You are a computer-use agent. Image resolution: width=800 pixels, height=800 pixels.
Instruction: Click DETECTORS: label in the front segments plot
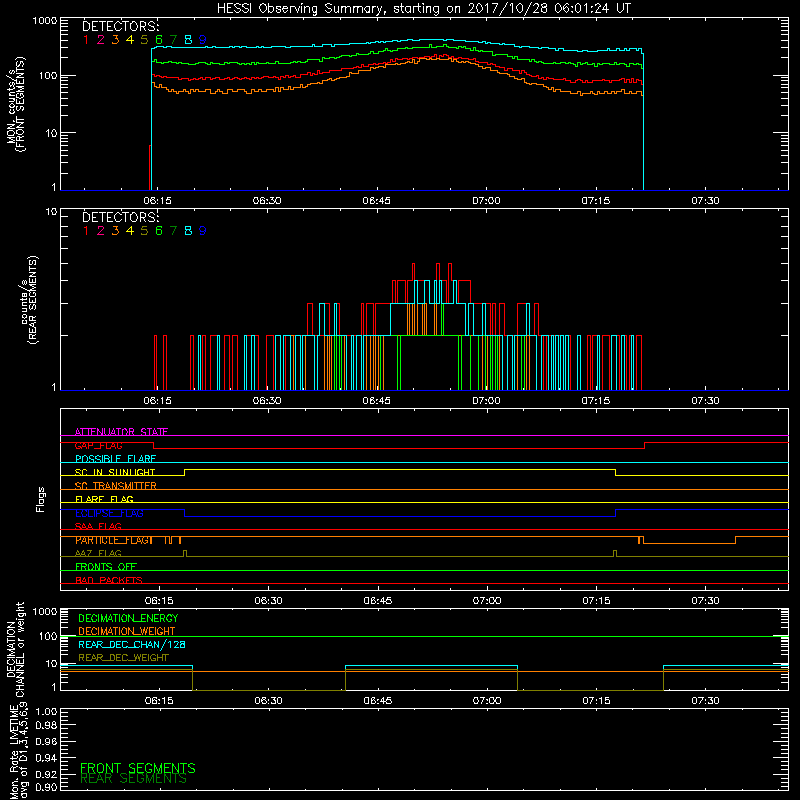coord(121,26)
